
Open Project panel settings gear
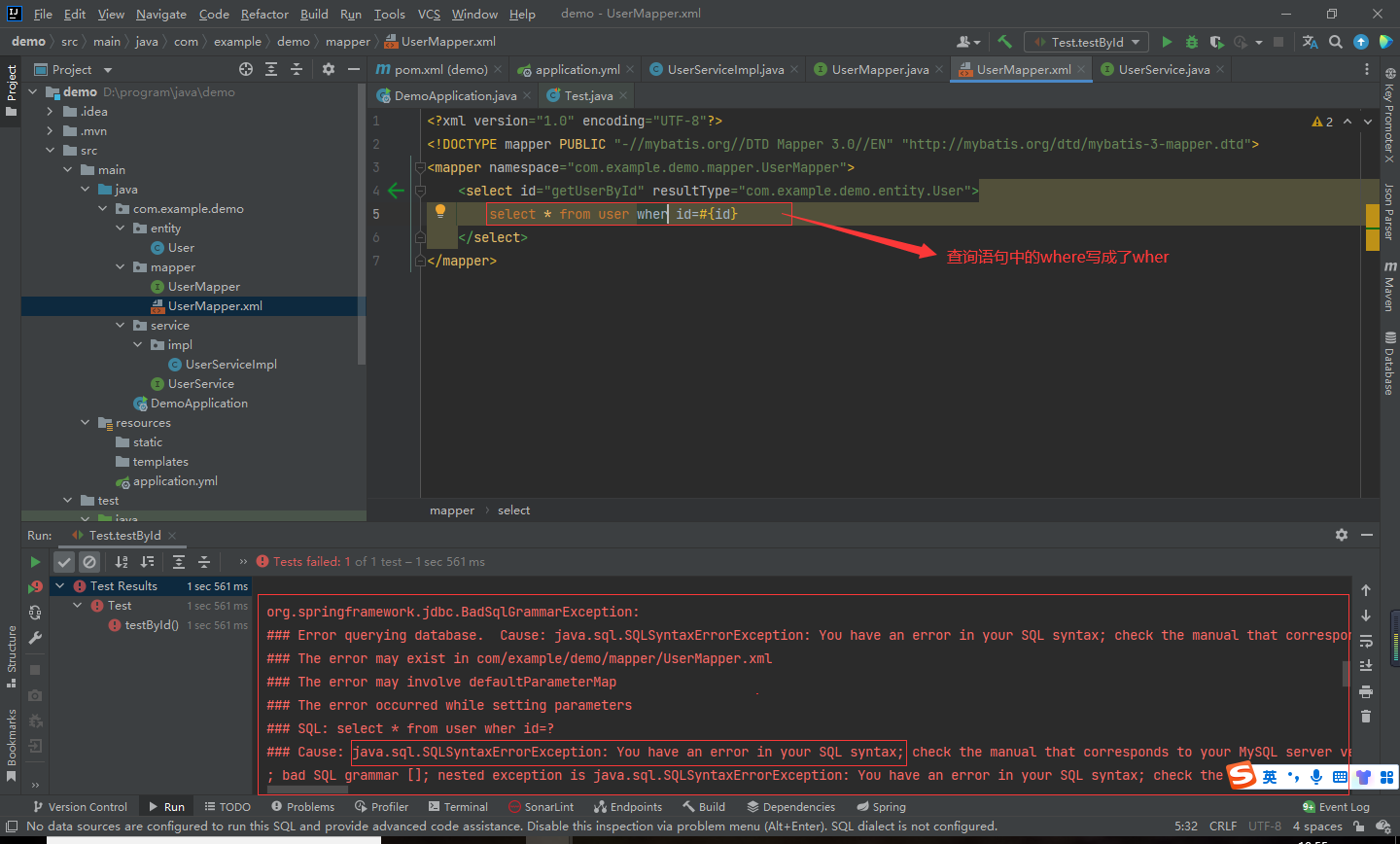tap(329, 69)
